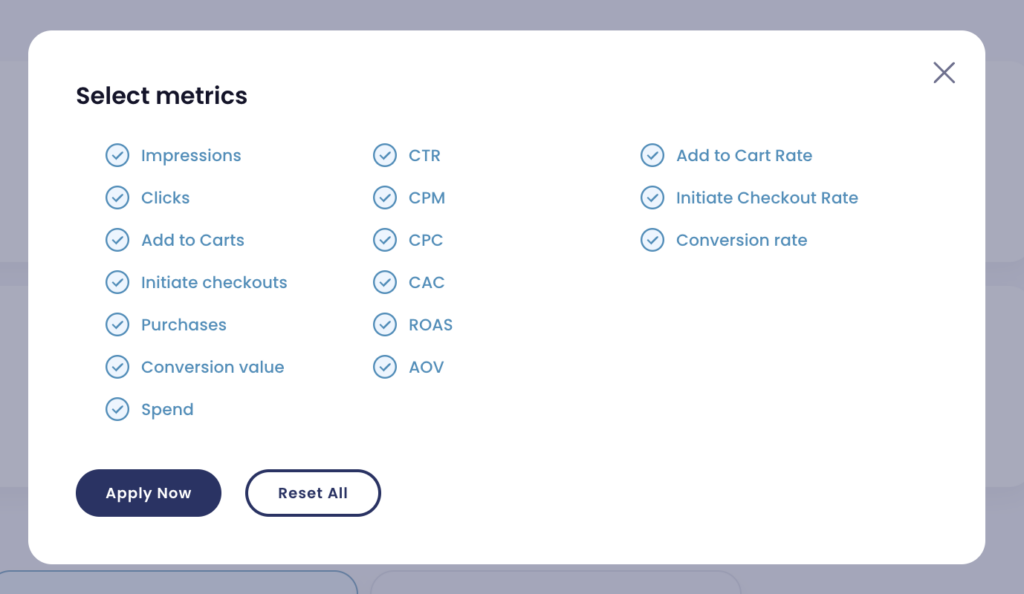
Task: Toggle Add to Cart Rate checkbox
Action: point(652,155)
